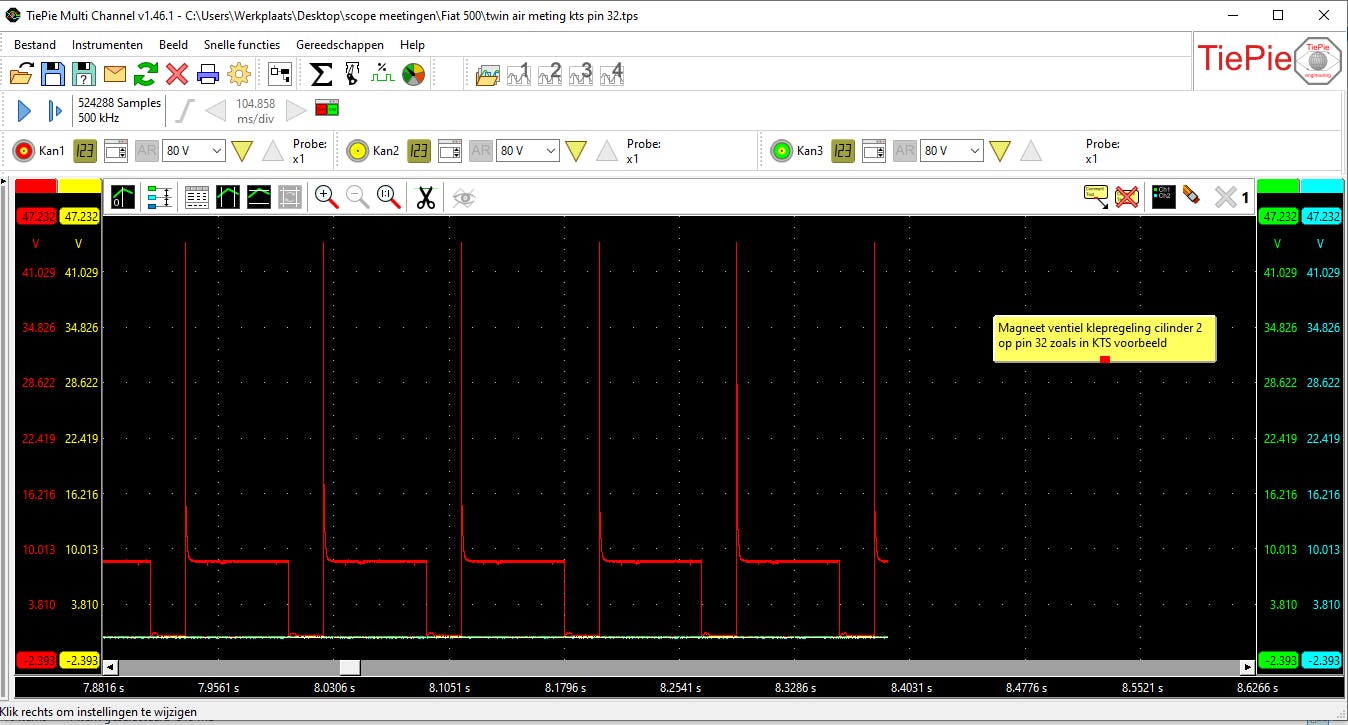1348x725 pixels.
Task: Click the green refresh arrows icon
Action: pyautogui.click(x=146, y=74)
